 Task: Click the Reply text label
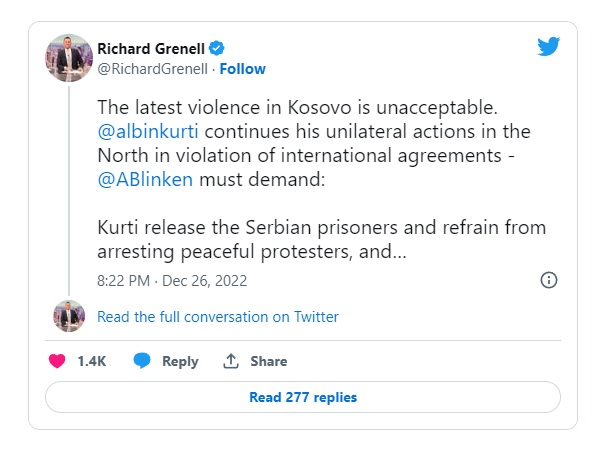(180, 361)
